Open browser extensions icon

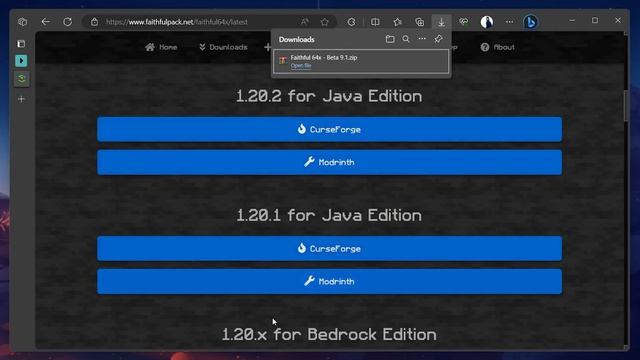(x=351, y=22)
